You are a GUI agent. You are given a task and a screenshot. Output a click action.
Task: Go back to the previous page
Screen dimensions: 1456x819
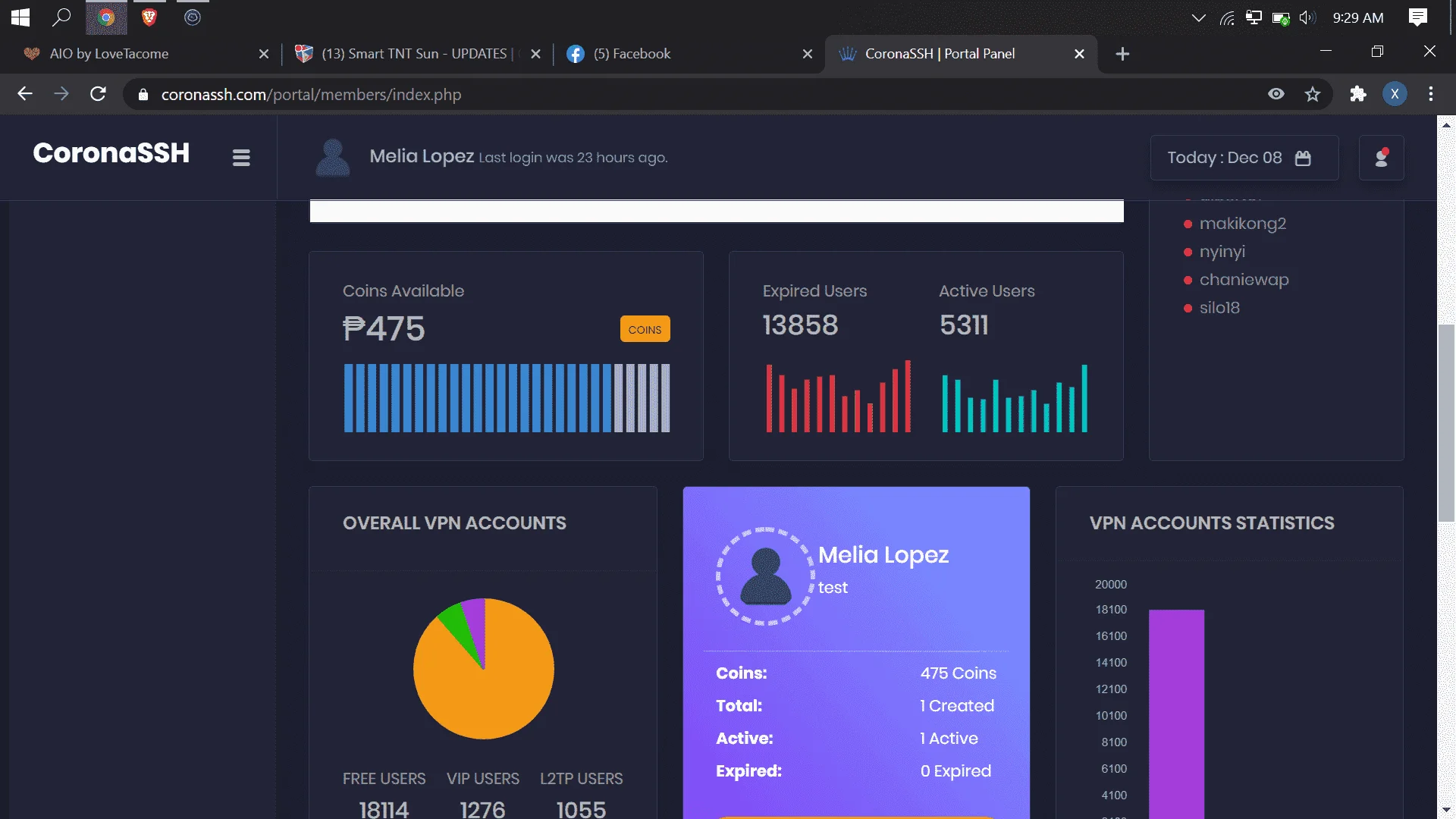(x=25, y=94)
